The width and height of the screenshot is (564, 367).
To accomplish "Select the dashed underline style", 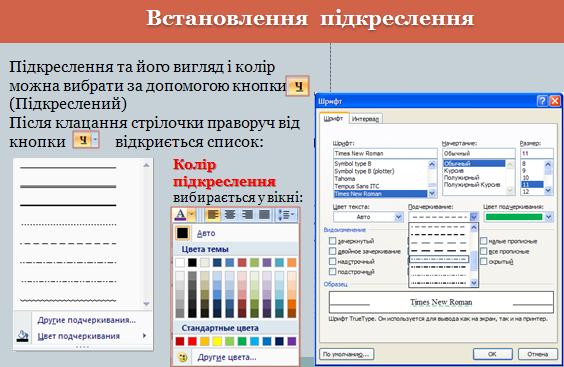I will pos(68,244).
